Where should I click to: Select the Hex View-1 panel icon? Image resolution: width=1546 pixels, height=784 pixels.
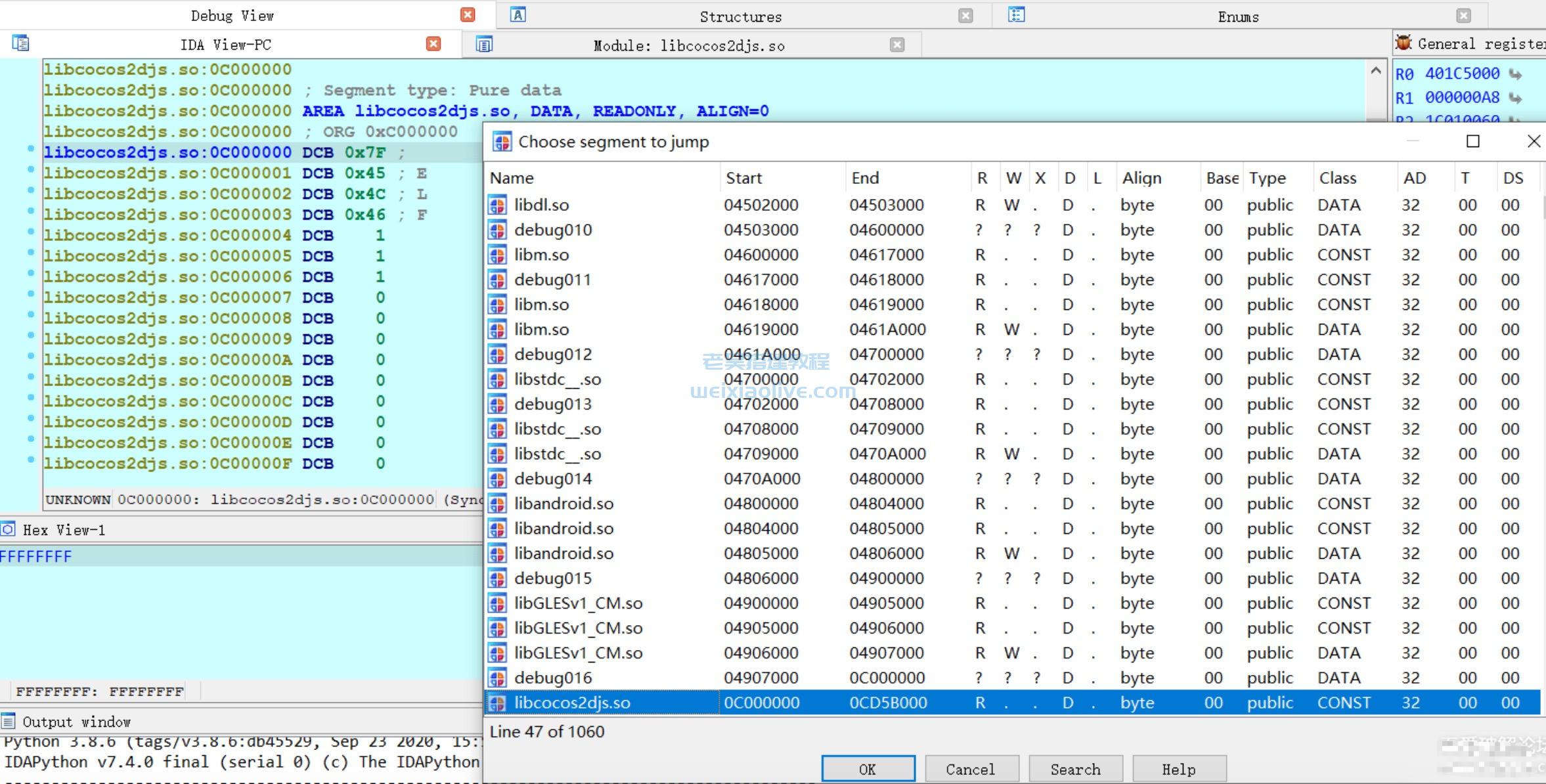[7, 530]
